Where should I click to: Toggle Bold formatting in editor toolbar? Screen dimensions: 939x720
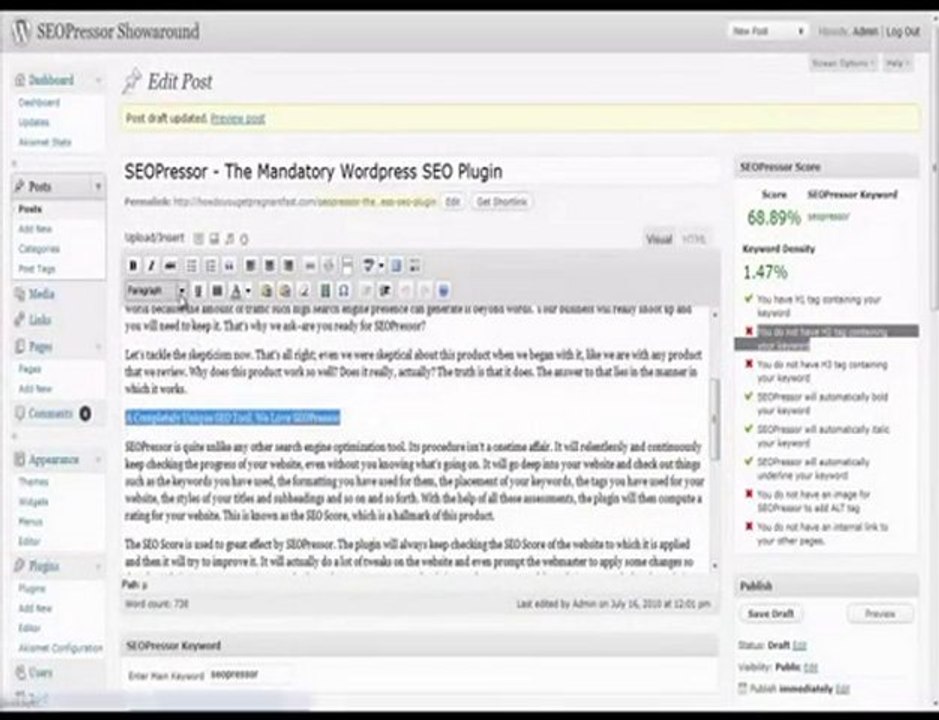coord(133,265)
